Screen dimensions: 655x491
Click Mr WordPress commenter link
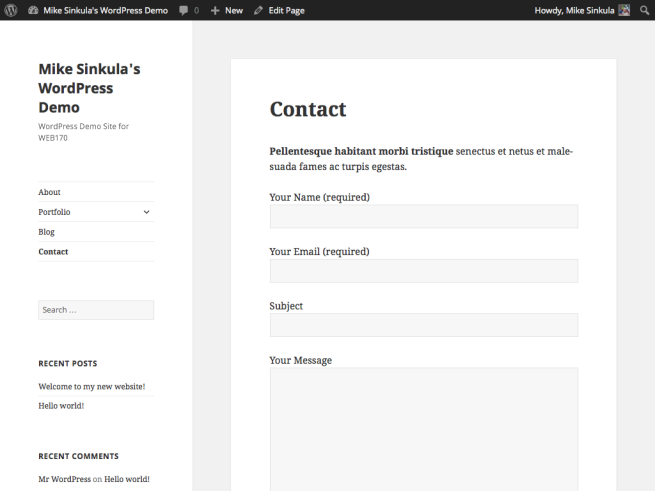pos(64,479)
